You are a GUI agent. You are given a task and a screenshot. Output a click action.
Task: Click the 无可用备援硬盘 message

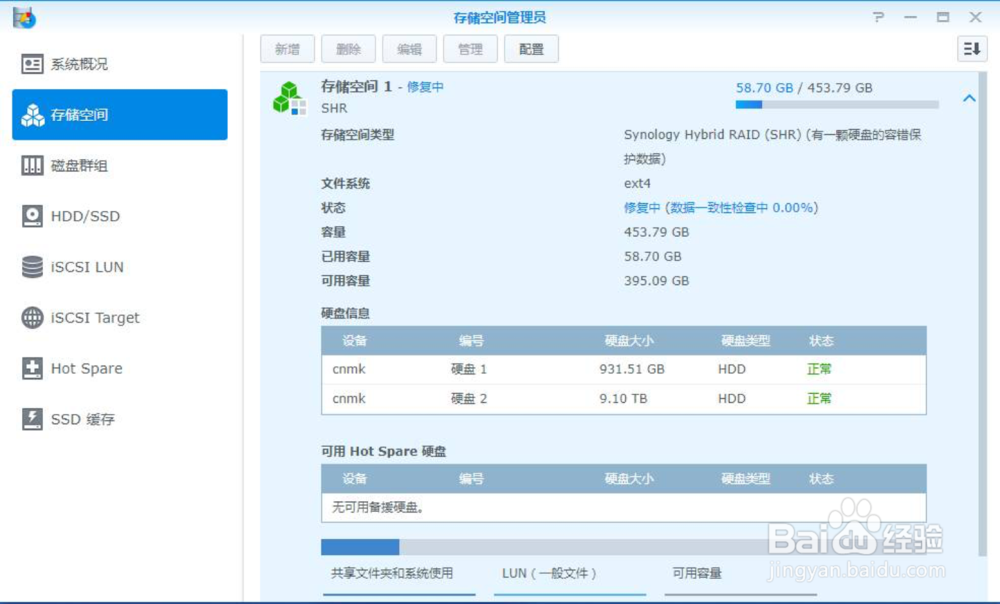378,507
